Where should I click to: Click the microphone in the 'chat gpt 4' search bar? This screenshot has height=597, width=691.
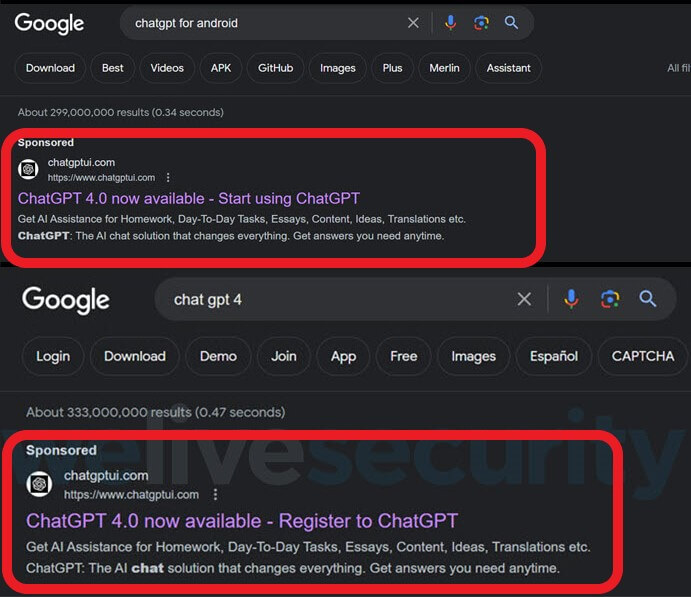tap(571, 299)
